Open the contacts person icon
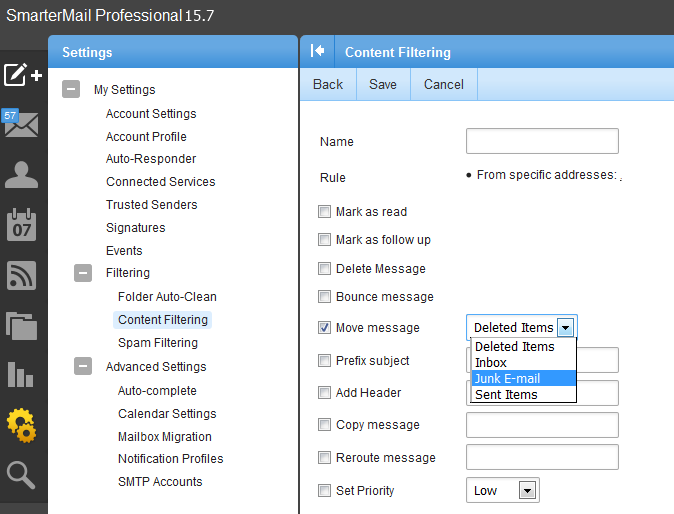The height and width of the screenshot is (514, 674). (22, 175)
